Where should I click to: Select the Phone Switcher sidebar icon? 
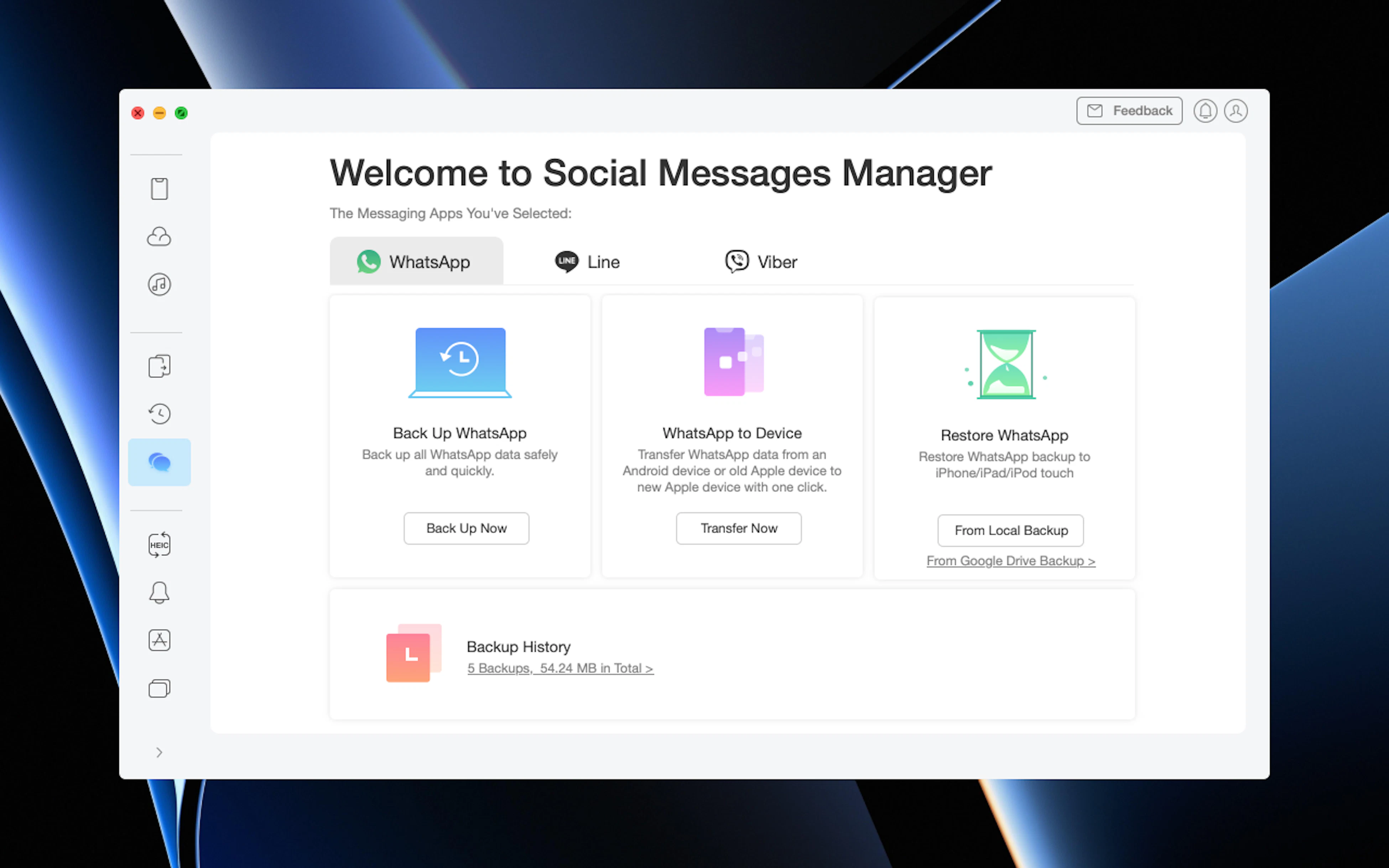(159, 366)
